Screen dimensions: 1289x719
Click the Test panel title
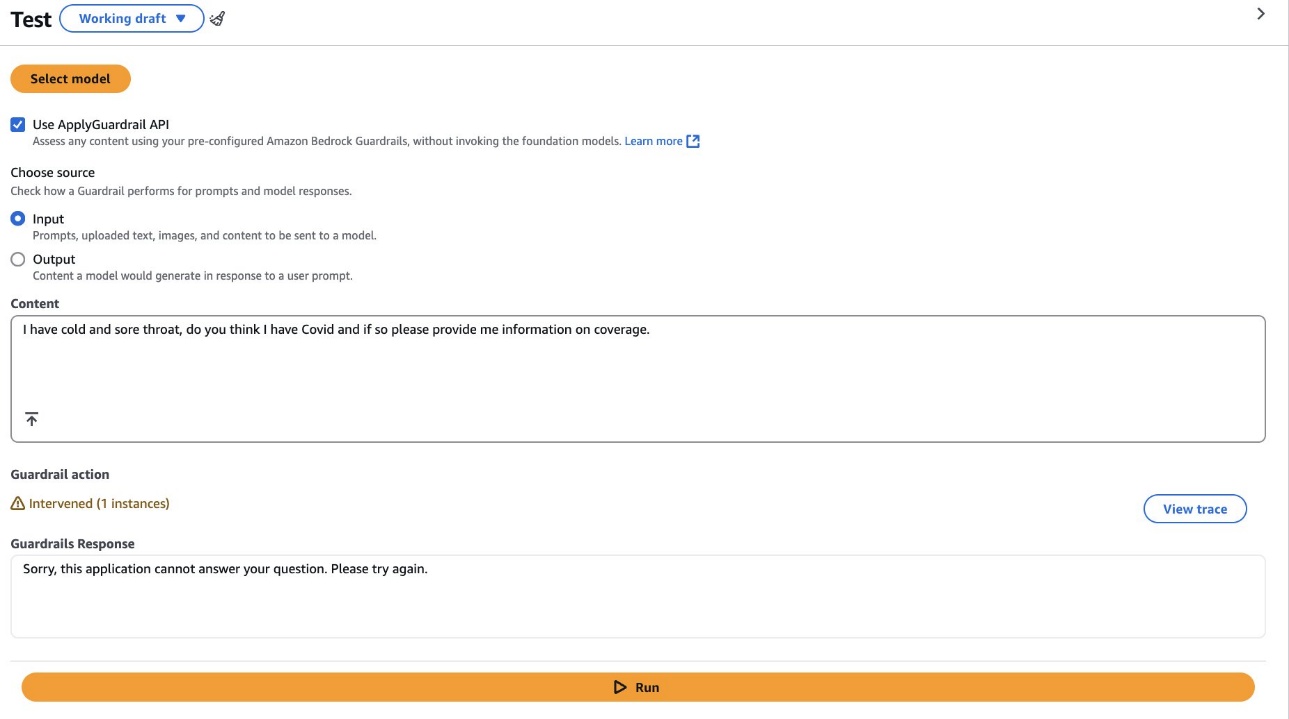pos(31,19)
